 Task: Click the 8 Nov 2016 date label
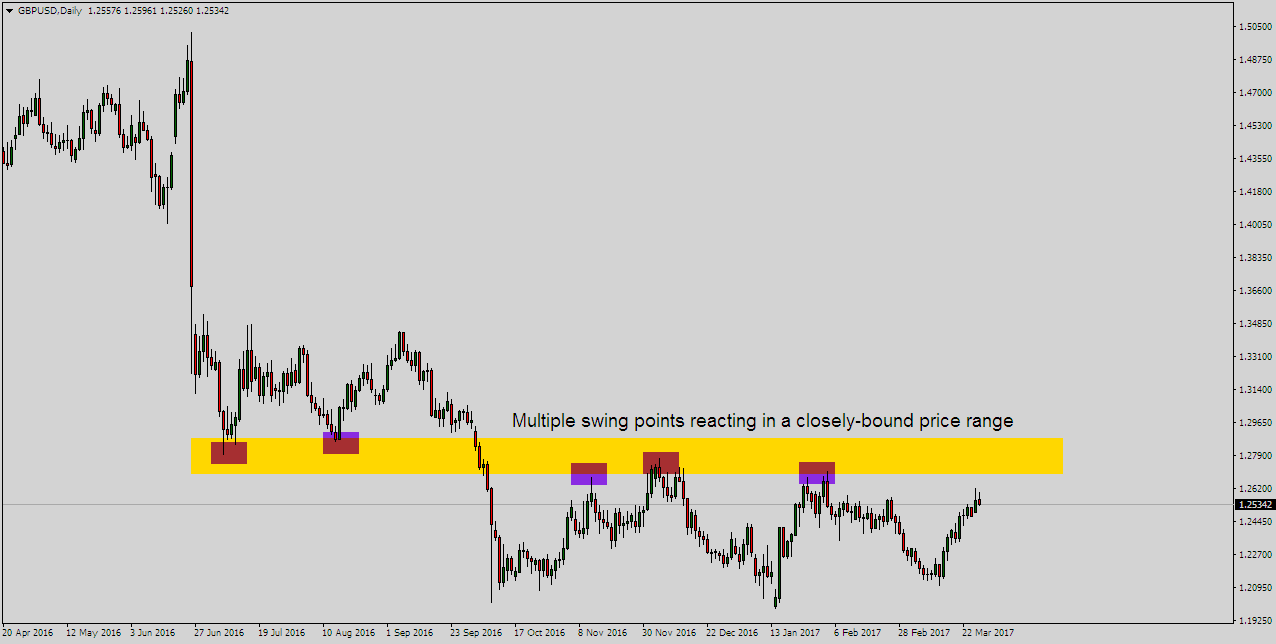[x=603, y=633]
